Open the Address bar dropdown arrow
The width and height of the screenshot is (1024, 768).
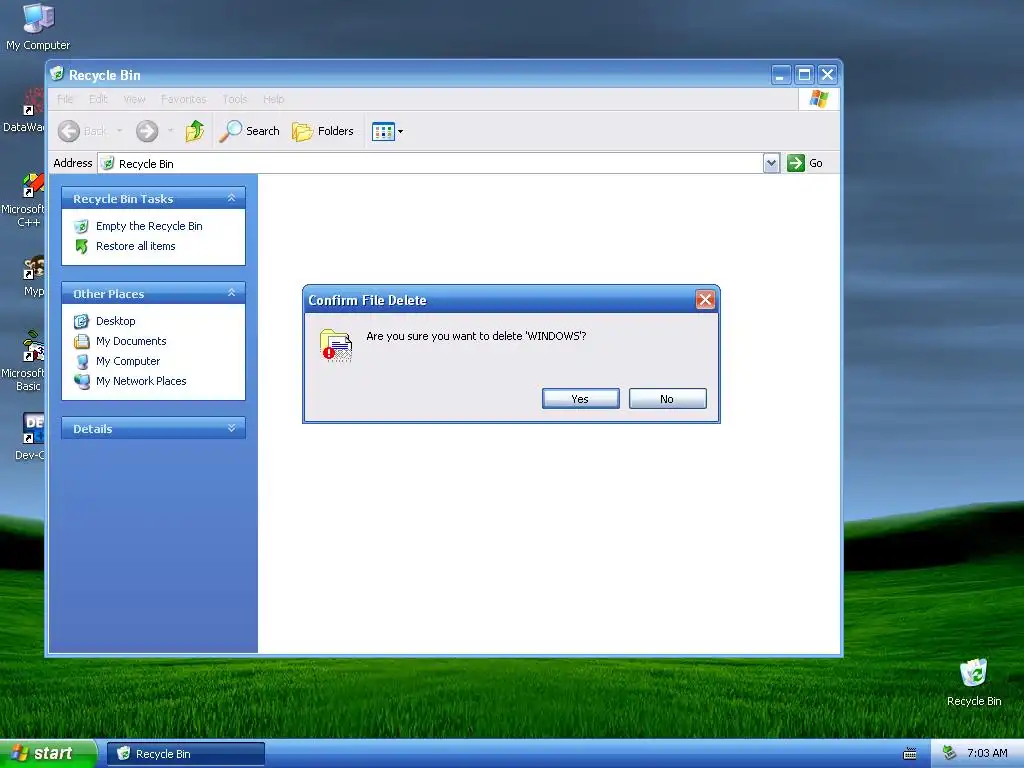coord(771,163)
